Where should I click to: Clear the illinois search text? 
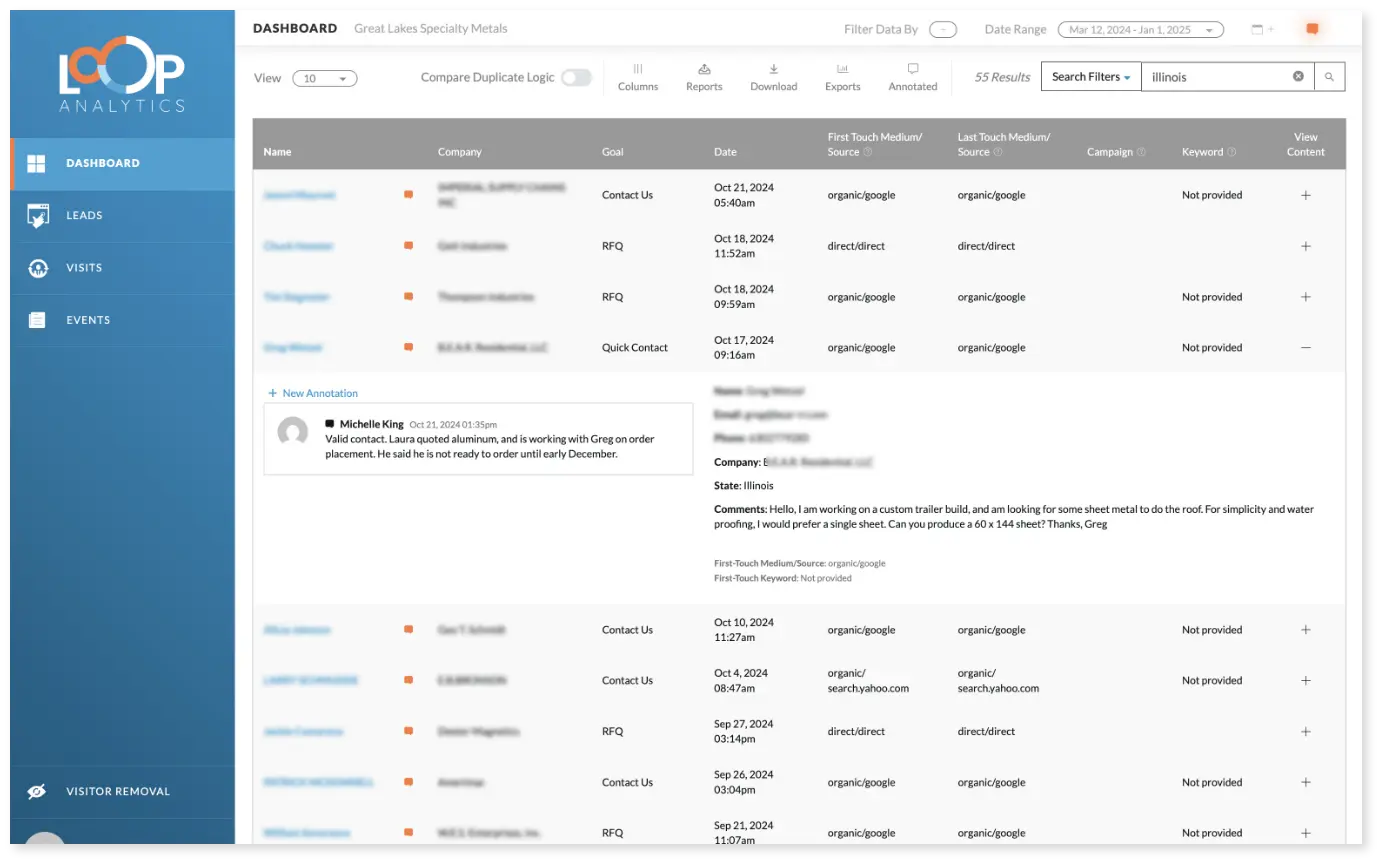point(1298,77)
